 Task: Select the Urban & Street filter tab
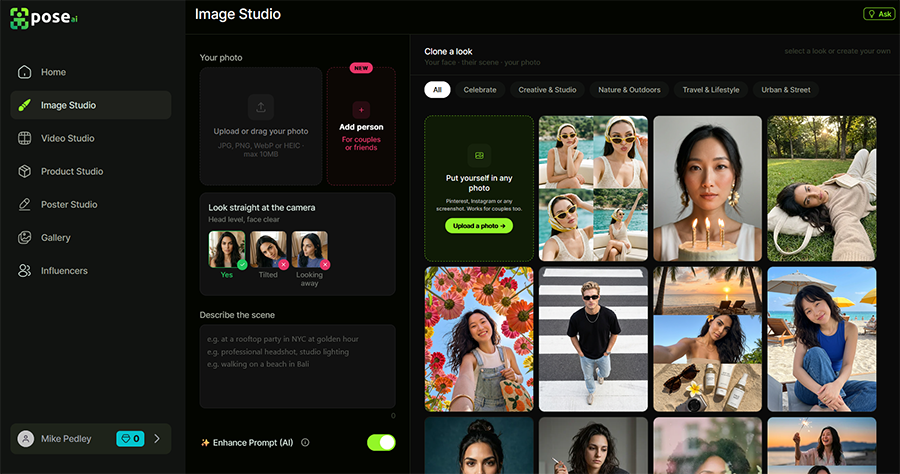(786, 90)
